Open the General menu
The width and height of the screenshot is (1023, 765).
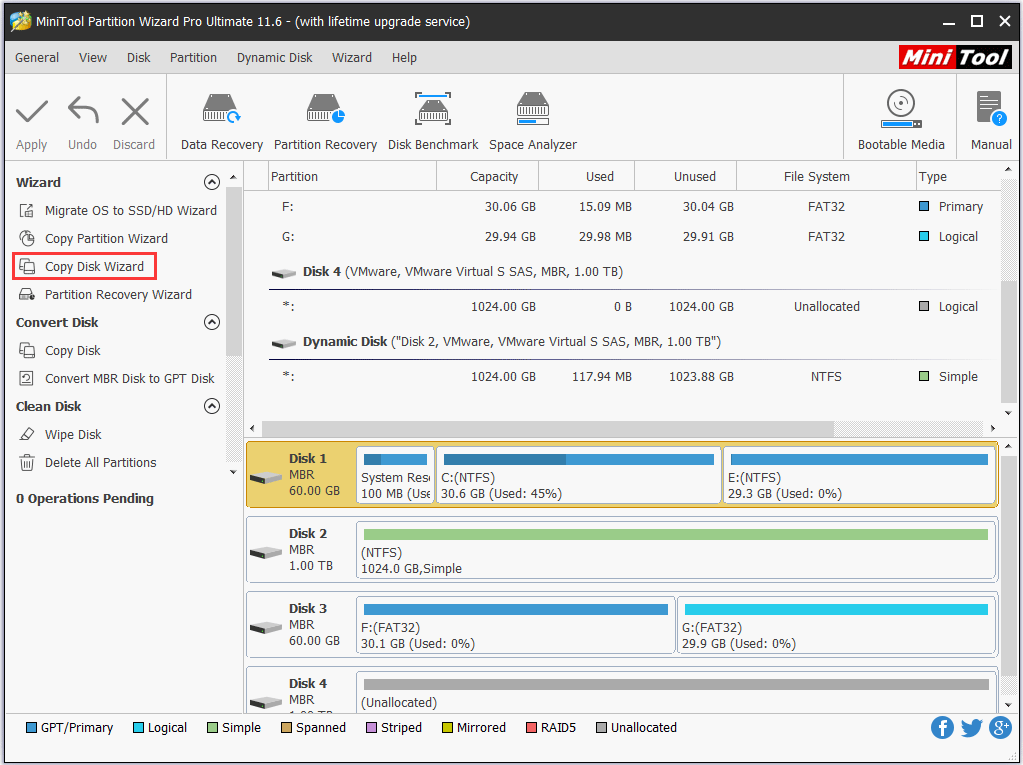click(37, 57)
